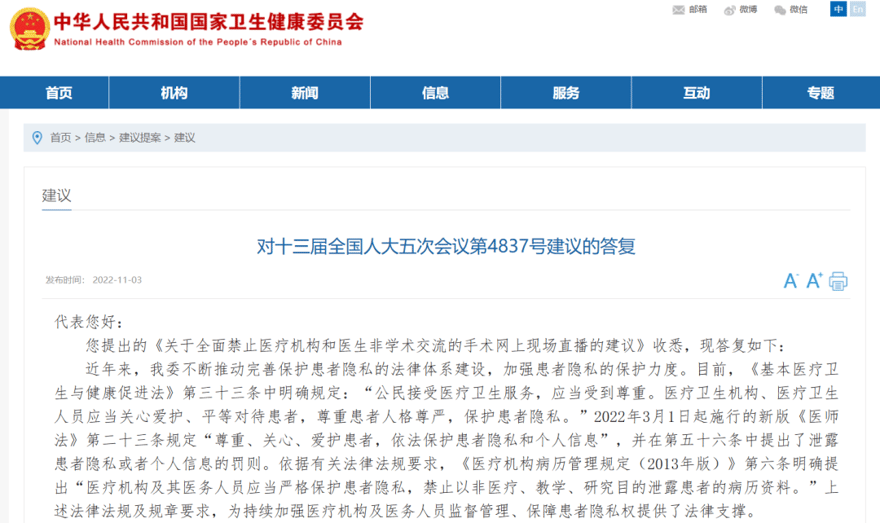
Task: Switch language to 中 Chinese
Action: pos(838,9)
